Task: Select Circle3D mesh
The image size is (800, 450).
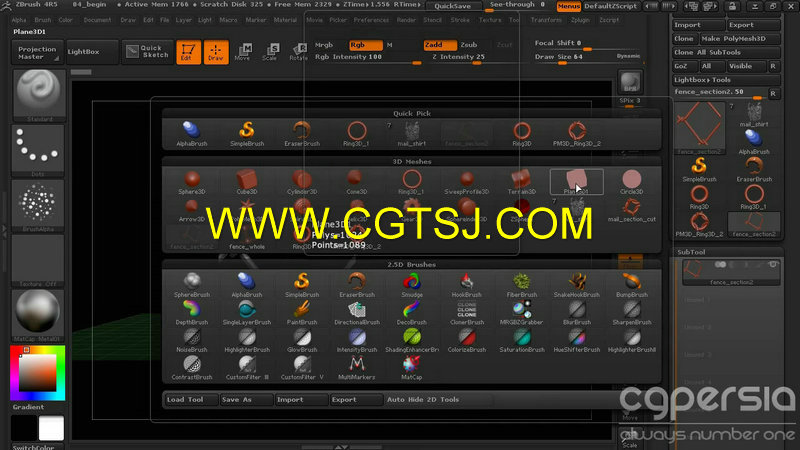Action: click(x=632, y=182)
